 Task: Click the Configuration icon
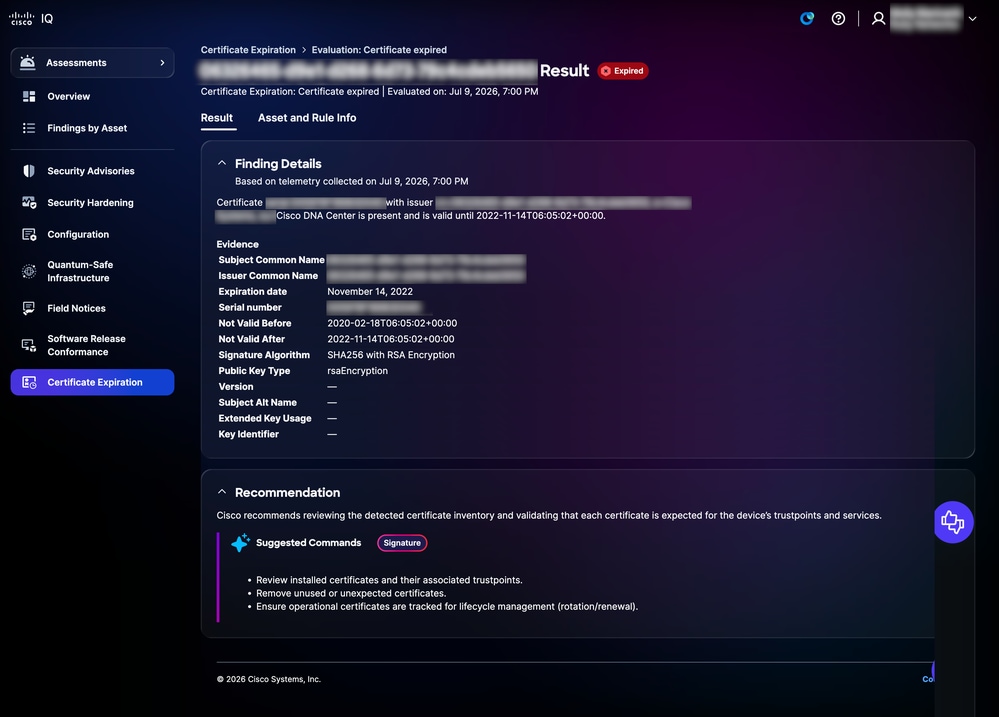pos(29,235)
